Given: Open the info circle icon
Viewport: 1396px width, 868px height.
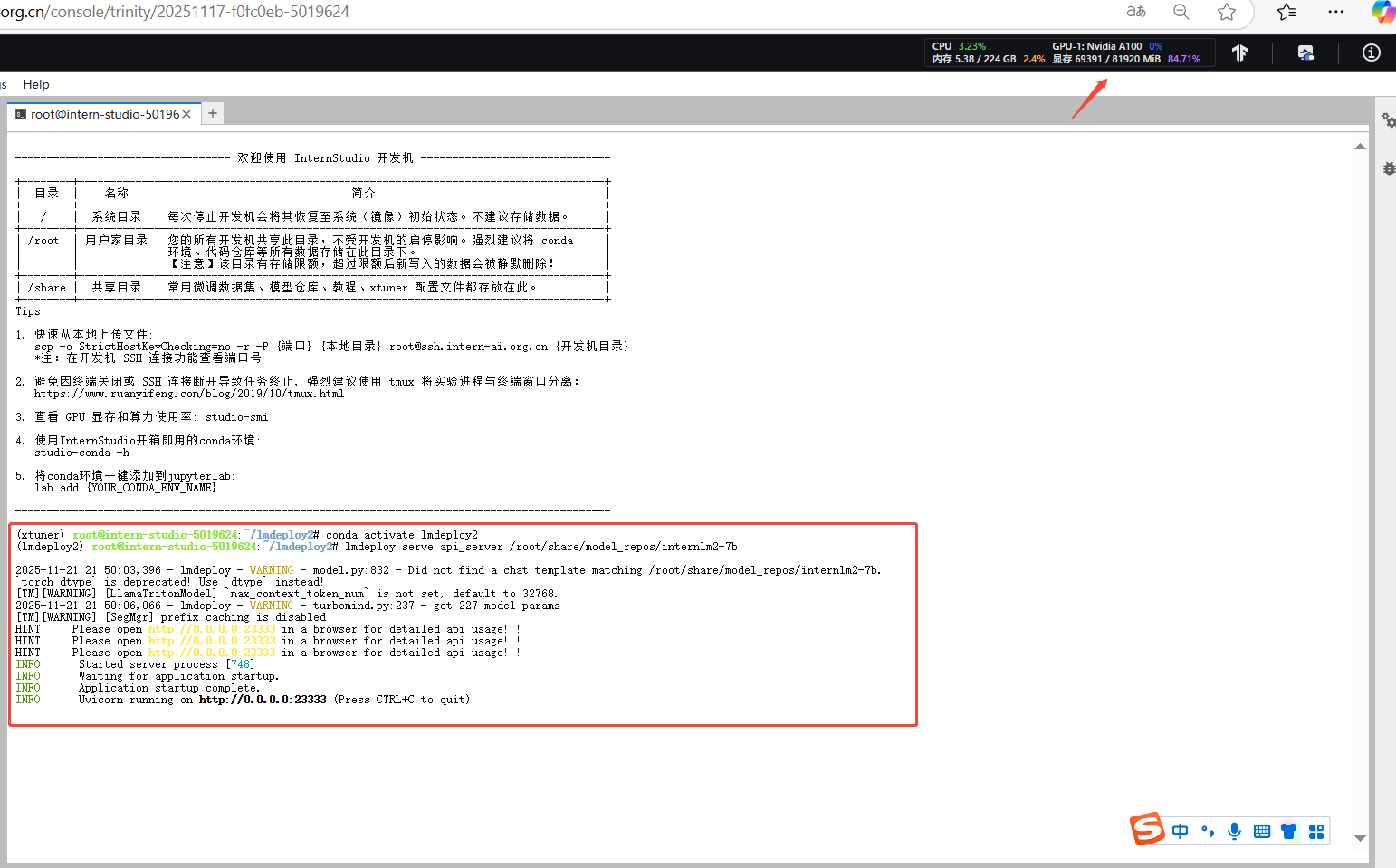Looking at the screenshot, I should click(x=1372, y=52).
